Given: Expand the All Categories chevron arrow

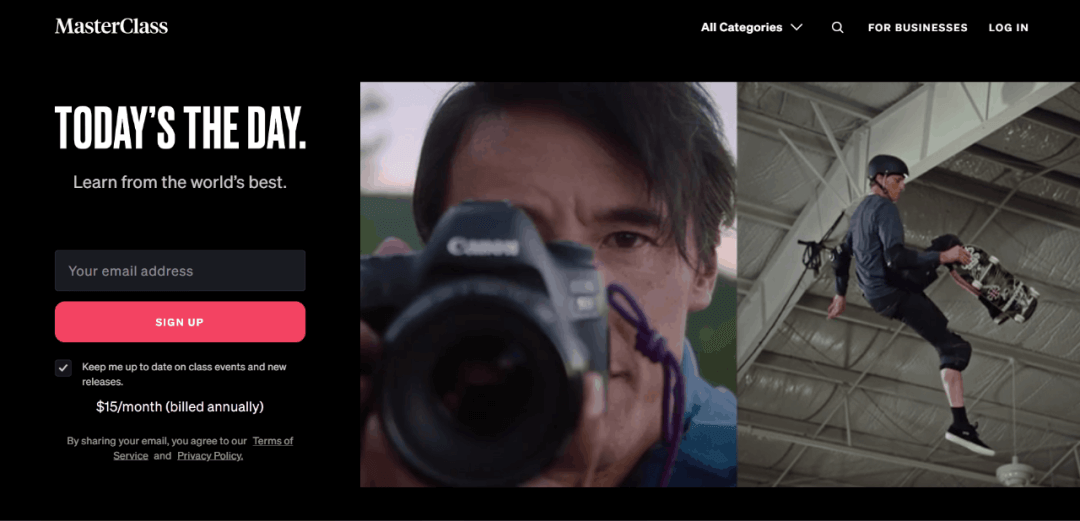Looking at the screenshot, I should tap(797, 28).
